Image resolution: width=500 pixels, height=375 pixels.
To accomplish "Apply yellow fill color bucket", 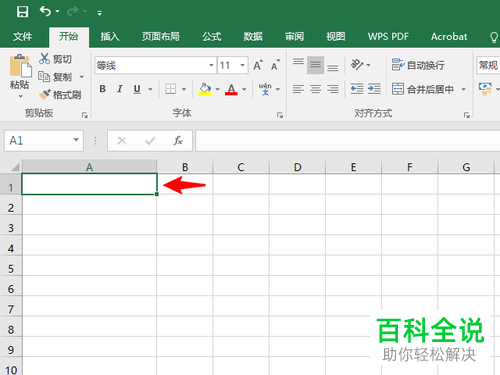I will 205,89.
